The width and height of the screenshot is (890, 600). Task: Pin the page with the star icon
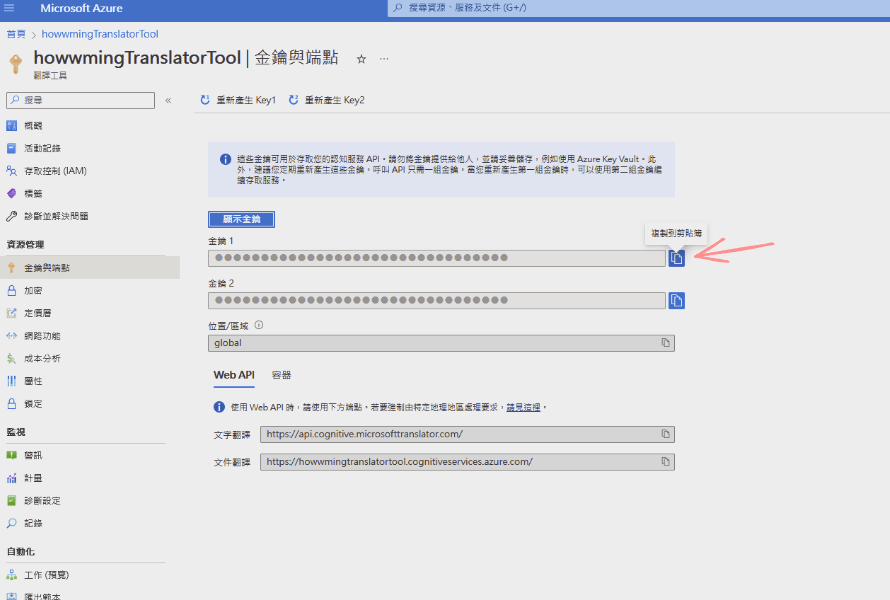click(361, 59)
